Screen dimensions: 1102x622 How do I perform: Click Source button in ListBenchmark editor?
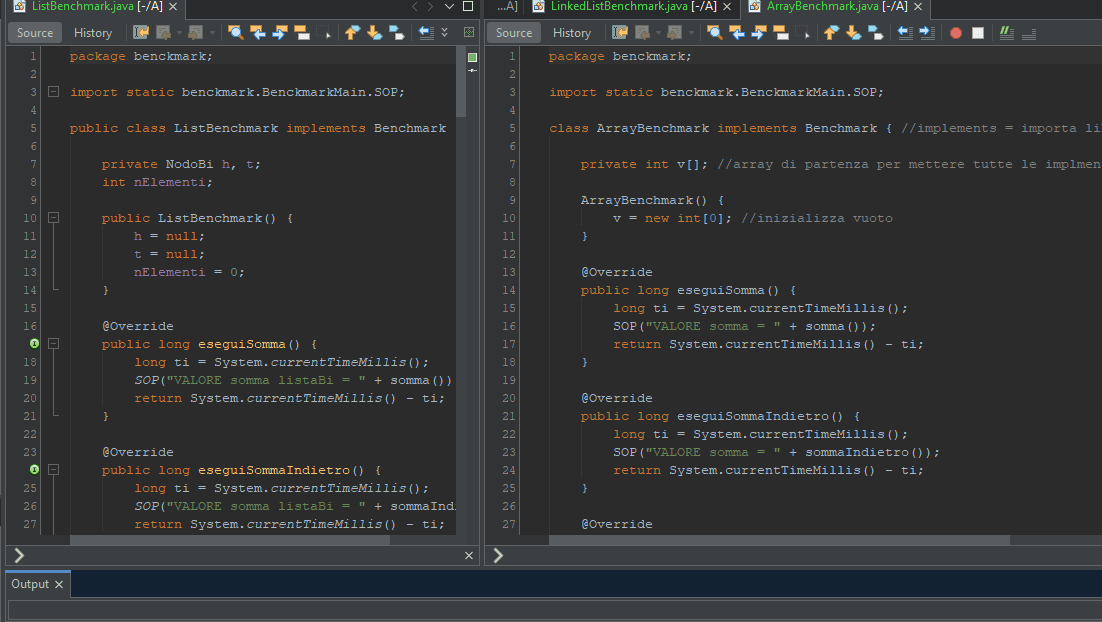click(x=34, y=32)
